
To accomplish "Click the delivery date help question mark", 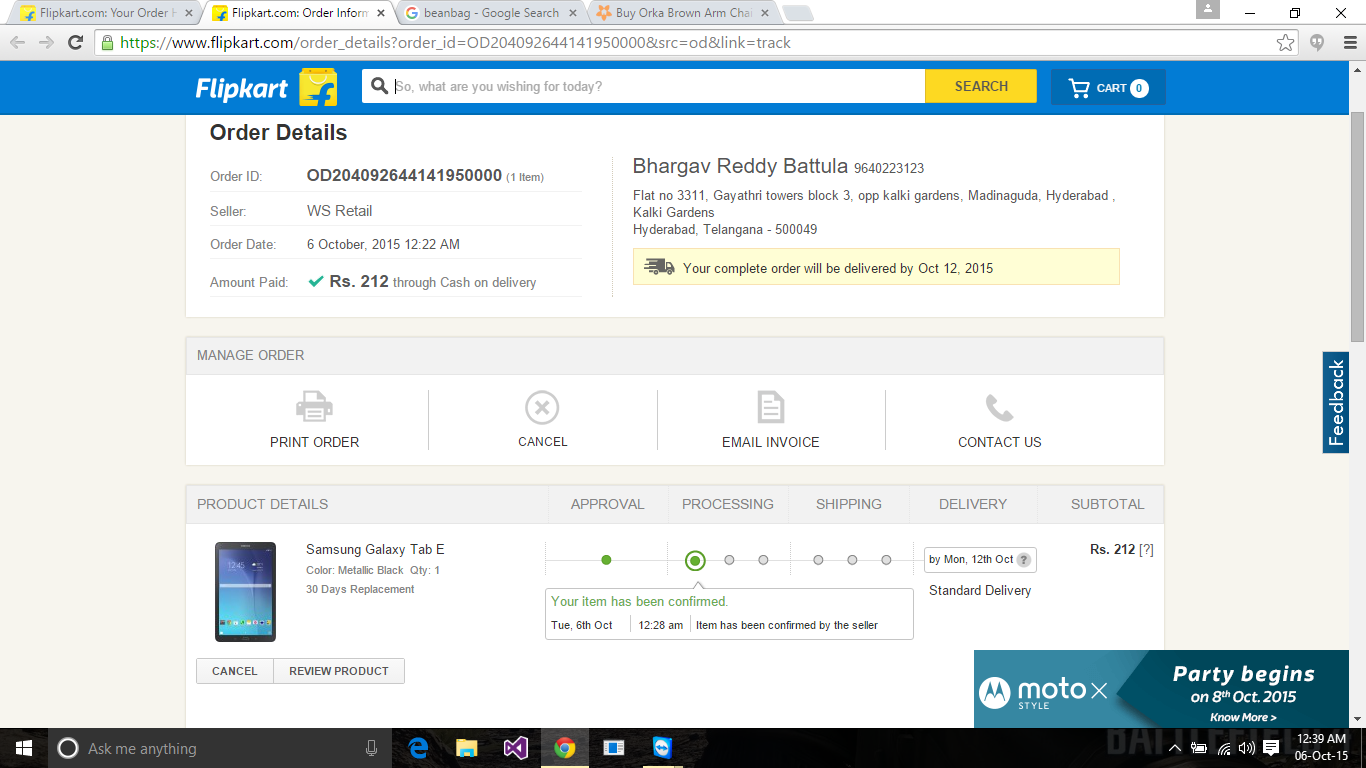I will 1023,560.
